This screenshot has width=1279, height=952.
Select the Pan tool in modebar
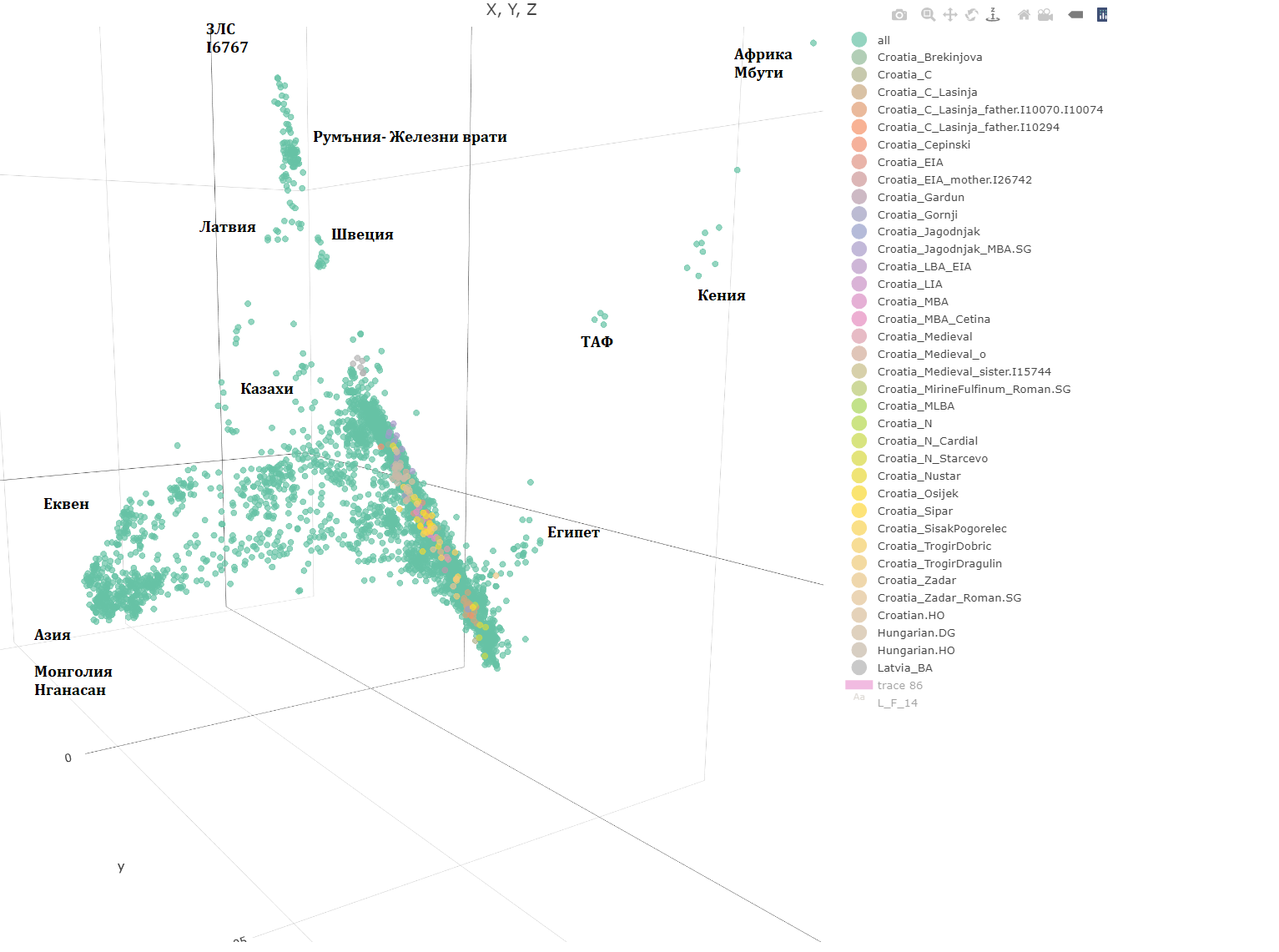tap(949, 15)
